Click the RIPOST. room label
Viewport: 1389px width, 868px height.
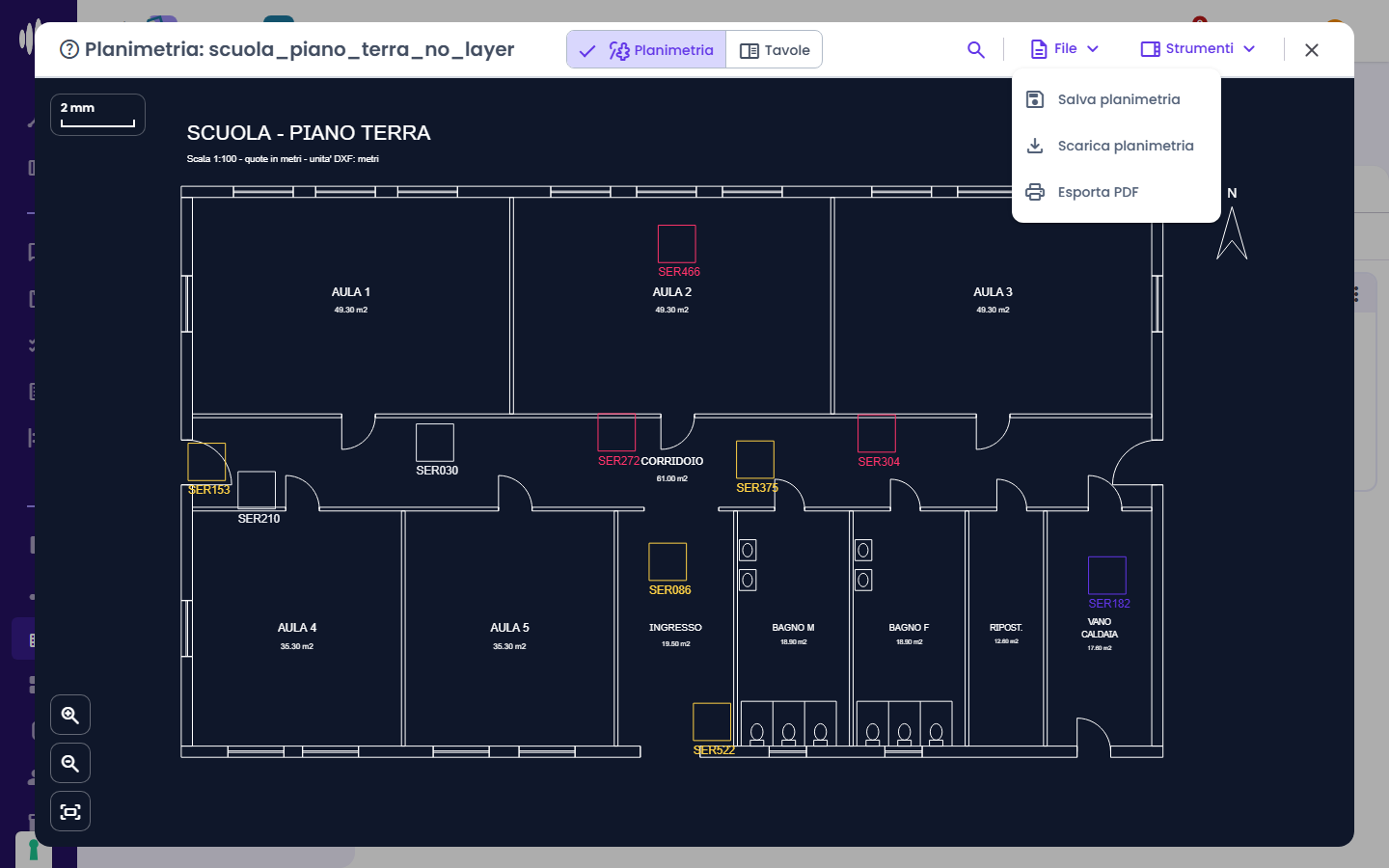tap(1006, 628)
